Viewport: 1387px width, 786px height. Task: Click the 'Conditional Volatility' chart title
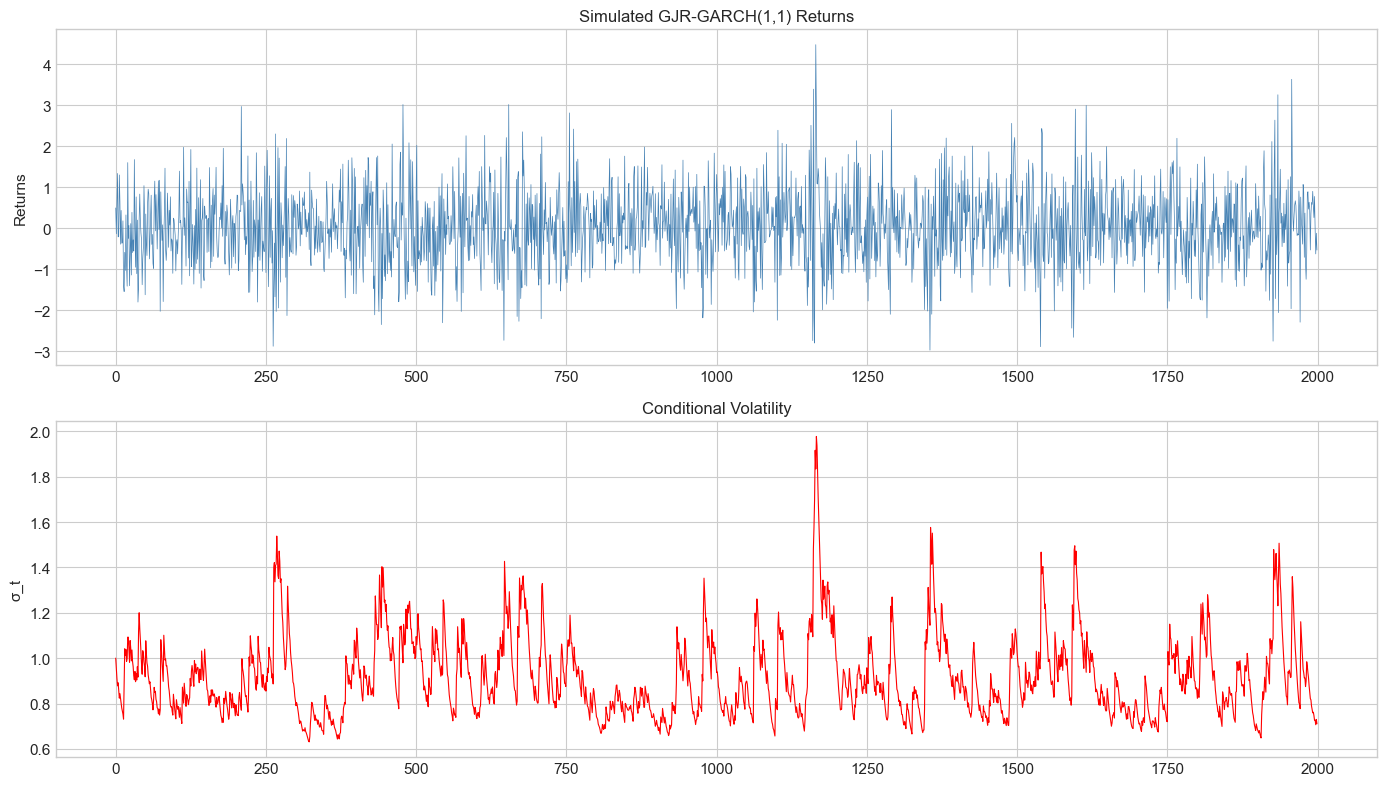pyautogui.click(x=716, y=408)
